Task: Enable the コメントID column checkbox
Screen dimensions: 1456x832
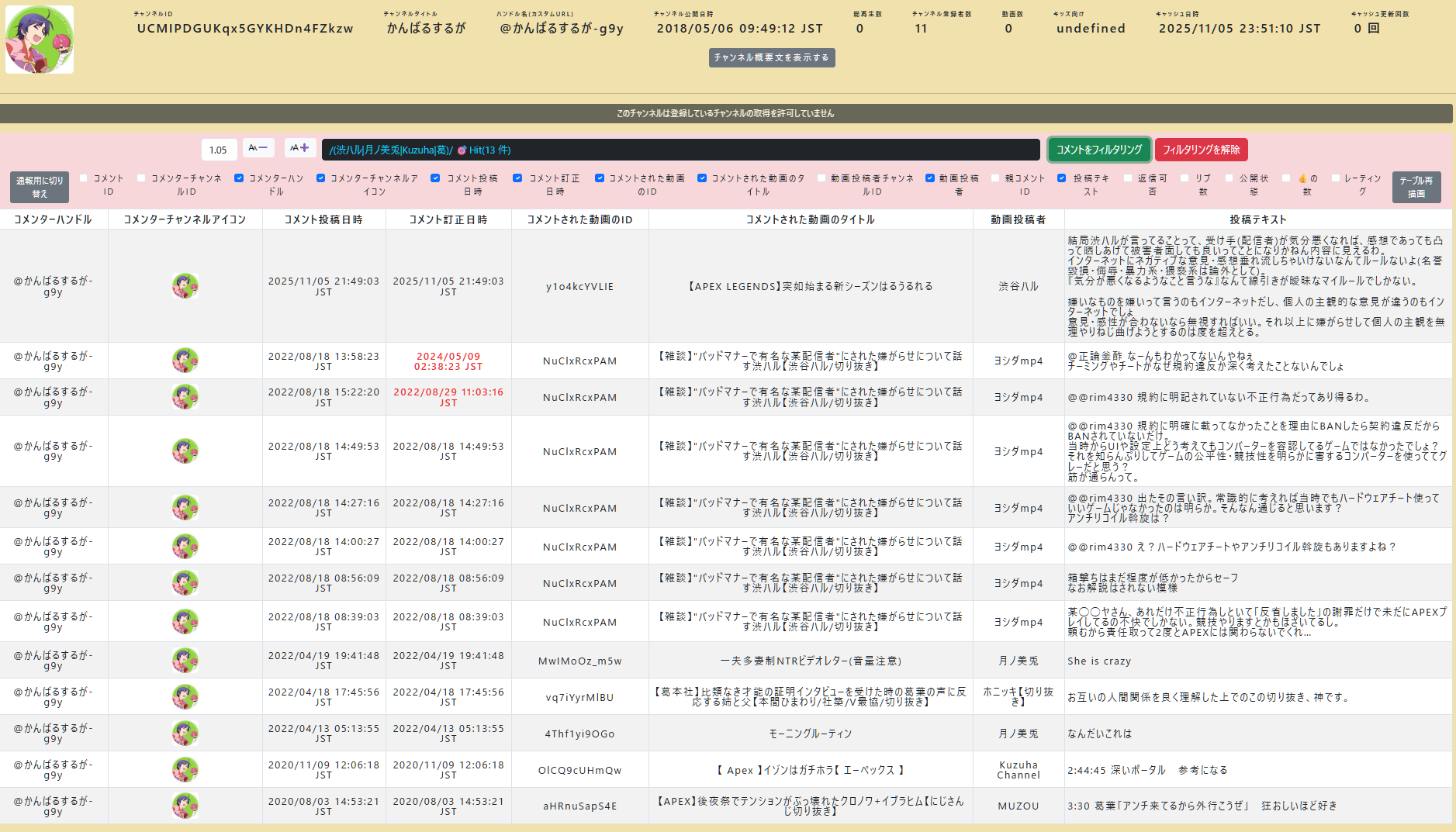Action: pos(84,178)
